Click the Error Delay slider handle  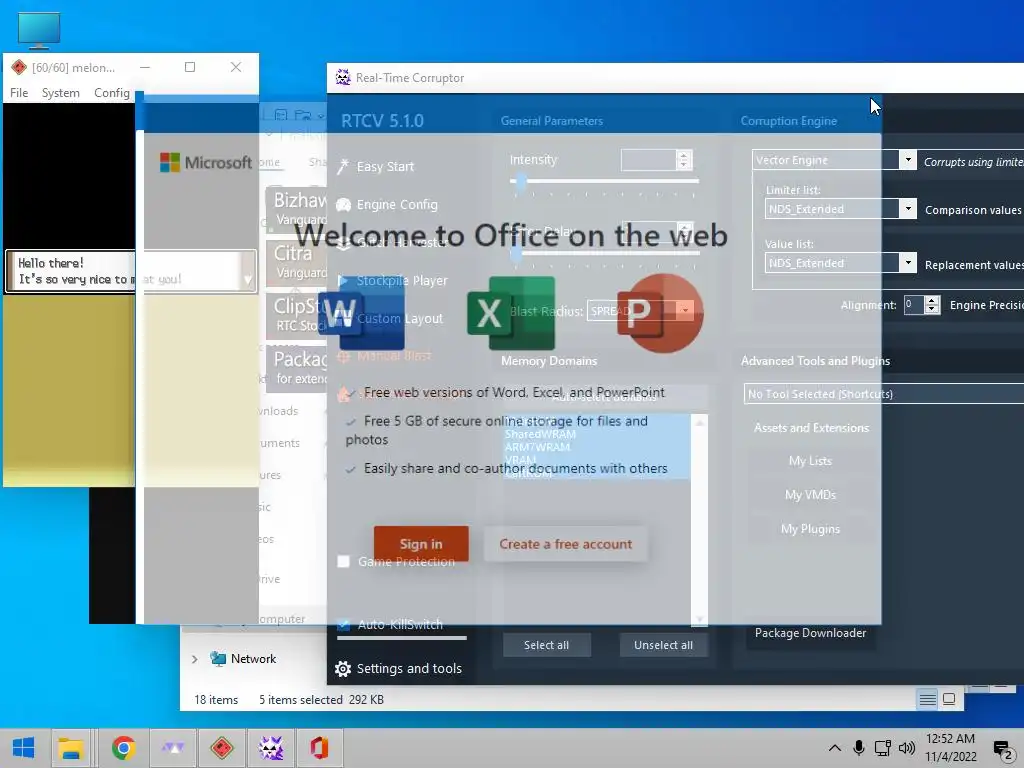point(517,253)
